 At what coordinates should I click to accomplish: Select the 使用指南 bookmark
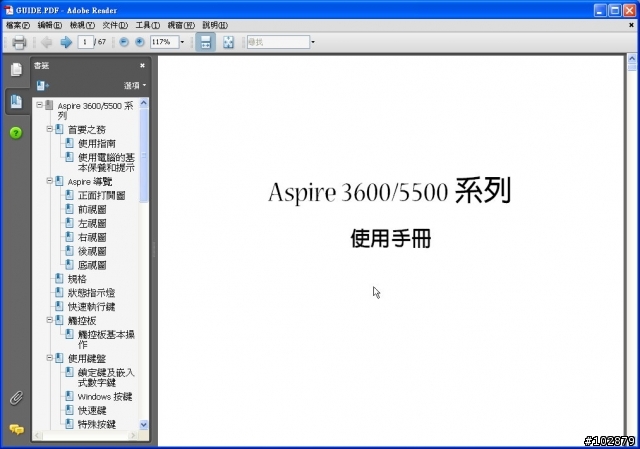pyautogui.click(x=97, y=144)
